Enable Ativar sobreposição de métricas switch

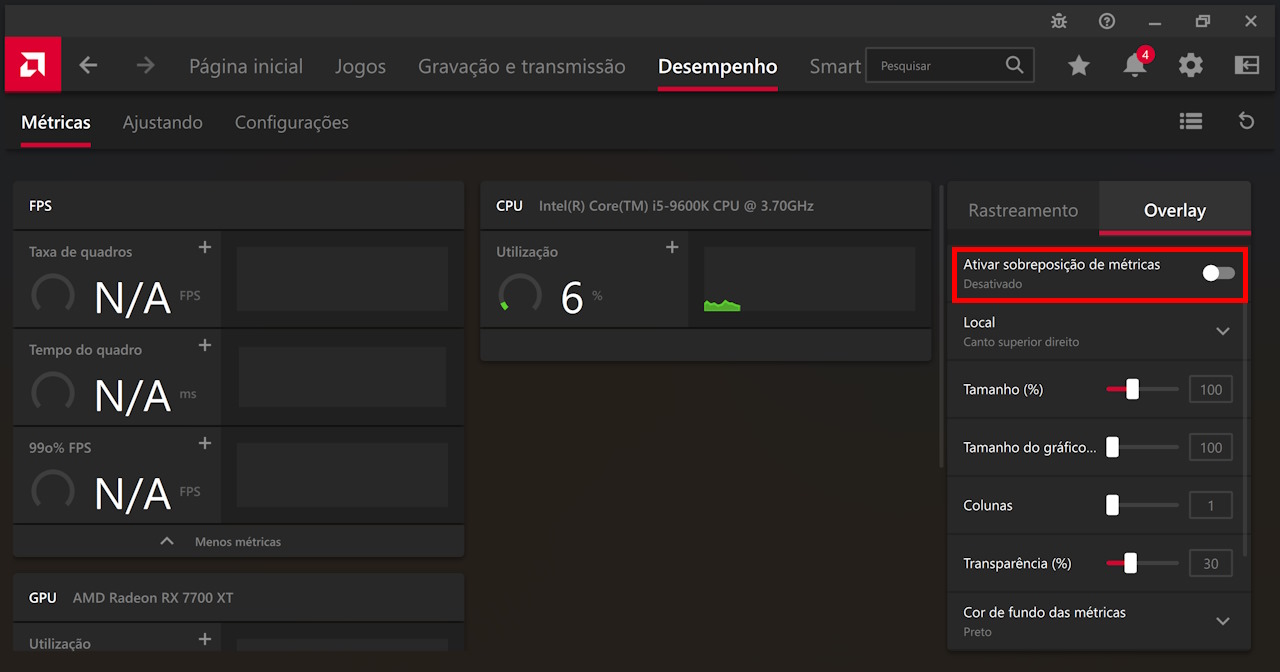1218,273
